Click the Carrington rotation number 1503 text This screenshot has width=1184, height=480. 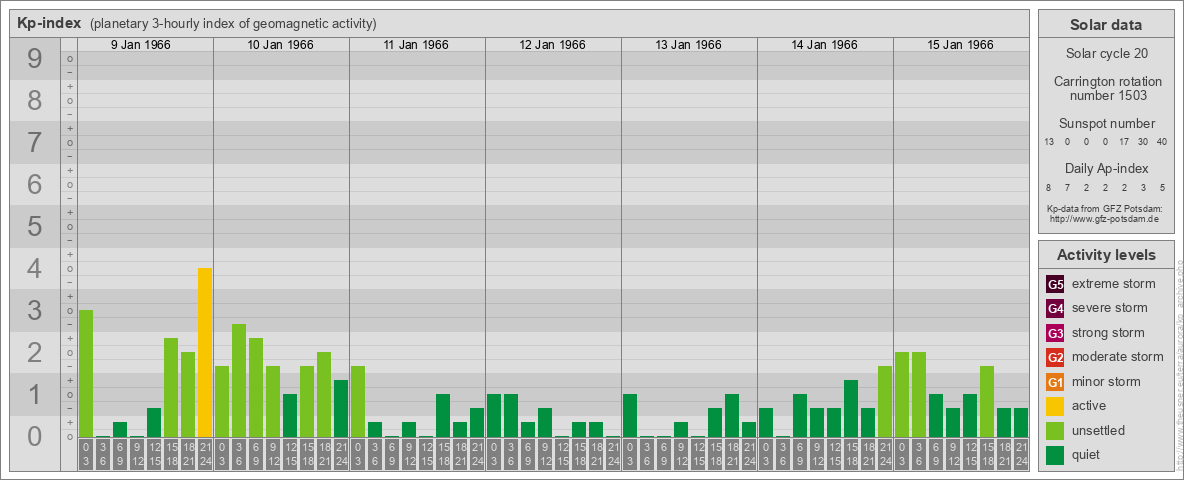click(x=1108, y=88)
